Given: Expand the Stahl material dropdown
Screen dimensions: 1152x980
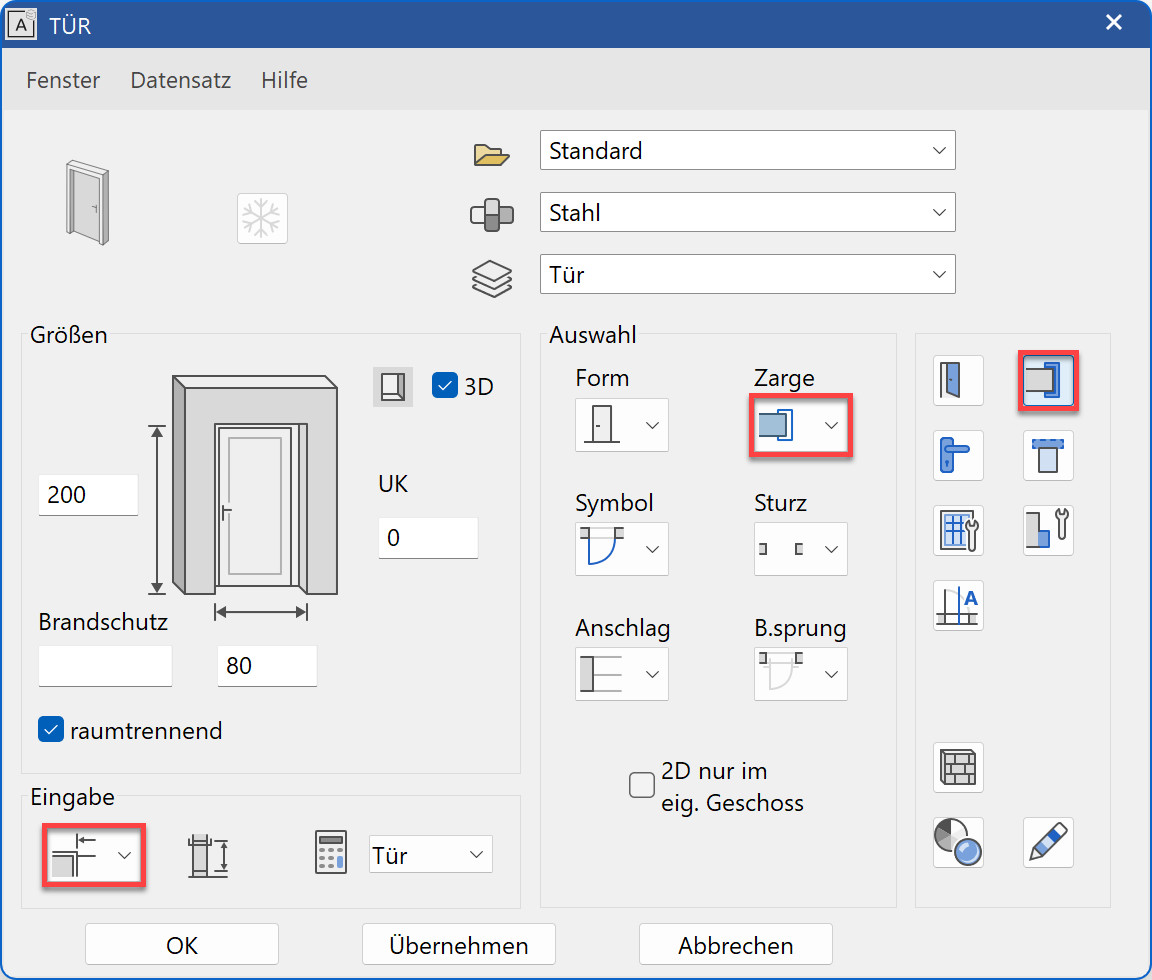Looking at the screenshot, I should click(x=747, y=213).
